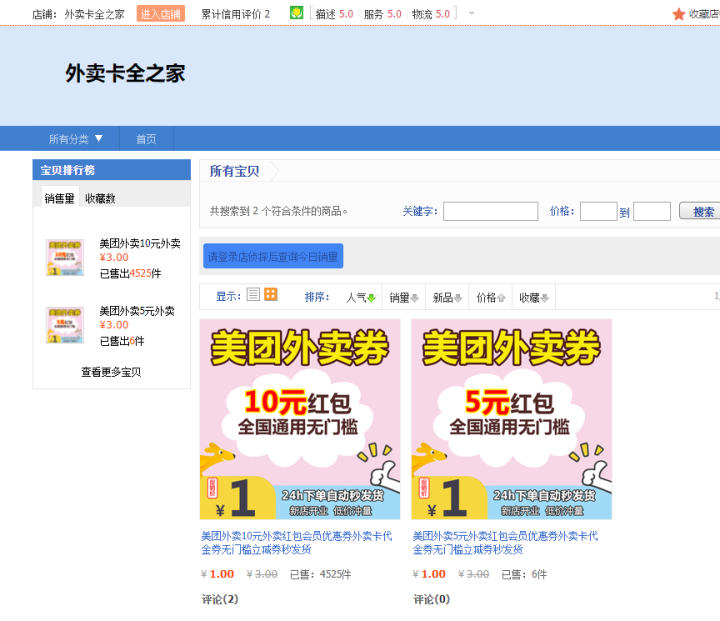Click 描述 5.0 rating score
The height and width of the screenshot is (621, 720).
click(x=334, y=14)
